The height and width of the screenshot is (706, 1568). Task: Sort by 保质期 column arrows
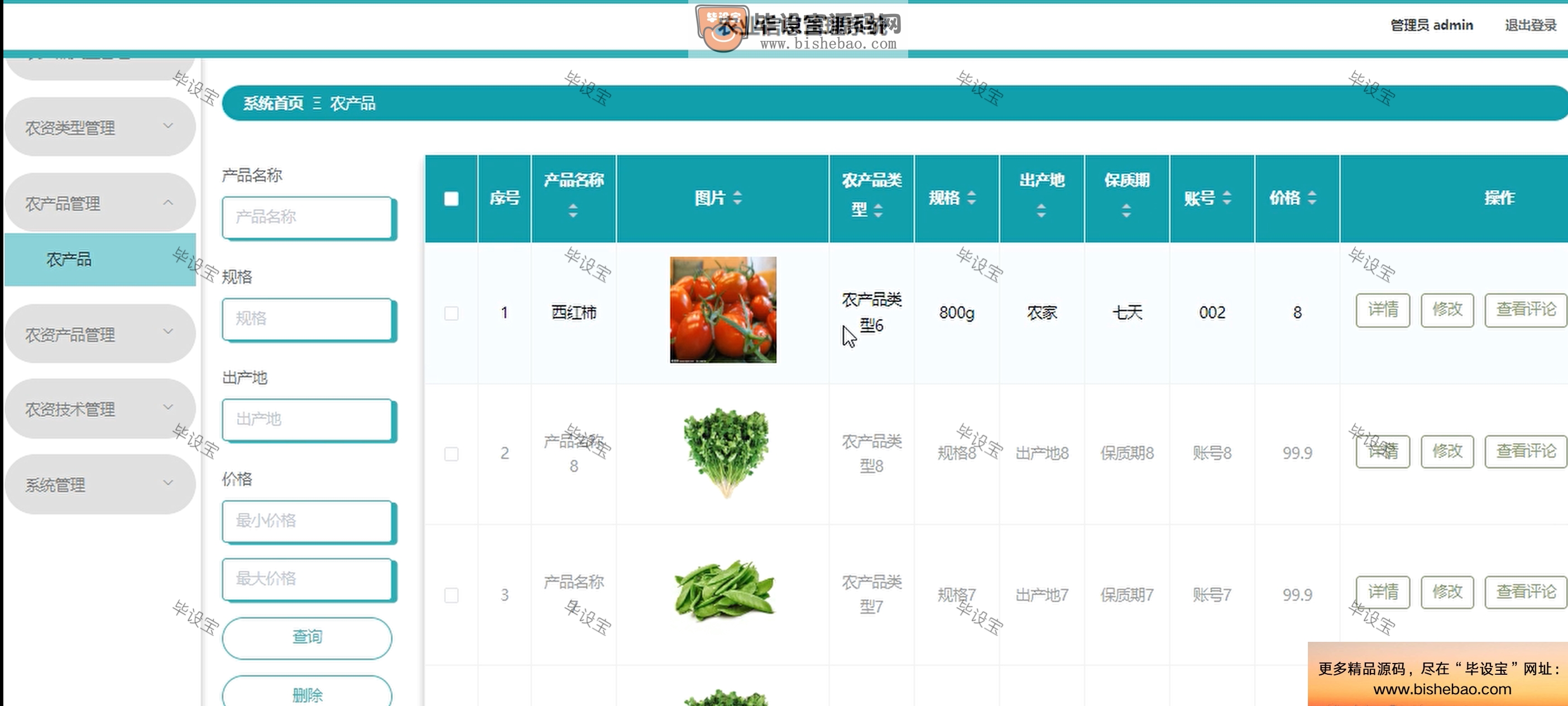tap(1126, 210)
